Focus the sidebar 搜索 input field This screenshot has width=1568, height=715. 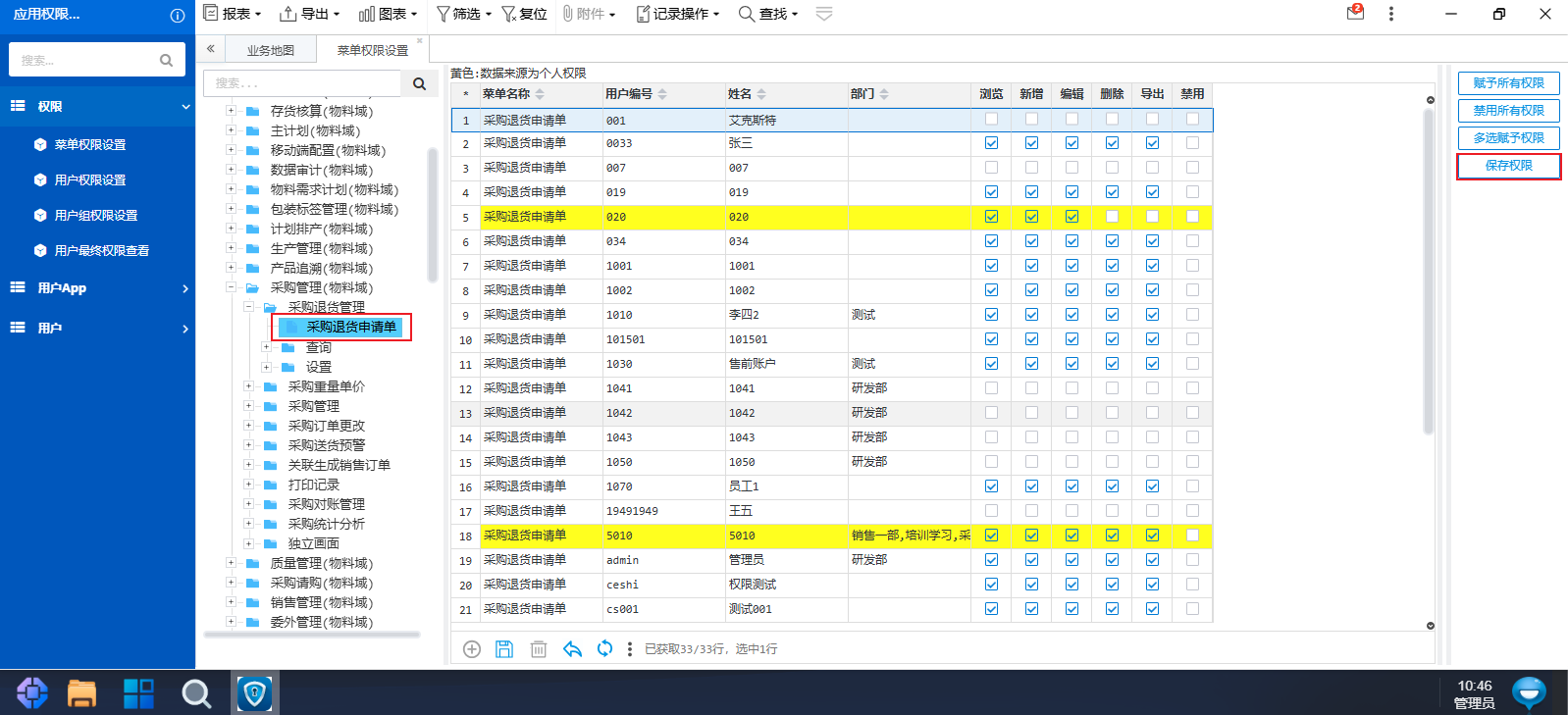(83, 60)
